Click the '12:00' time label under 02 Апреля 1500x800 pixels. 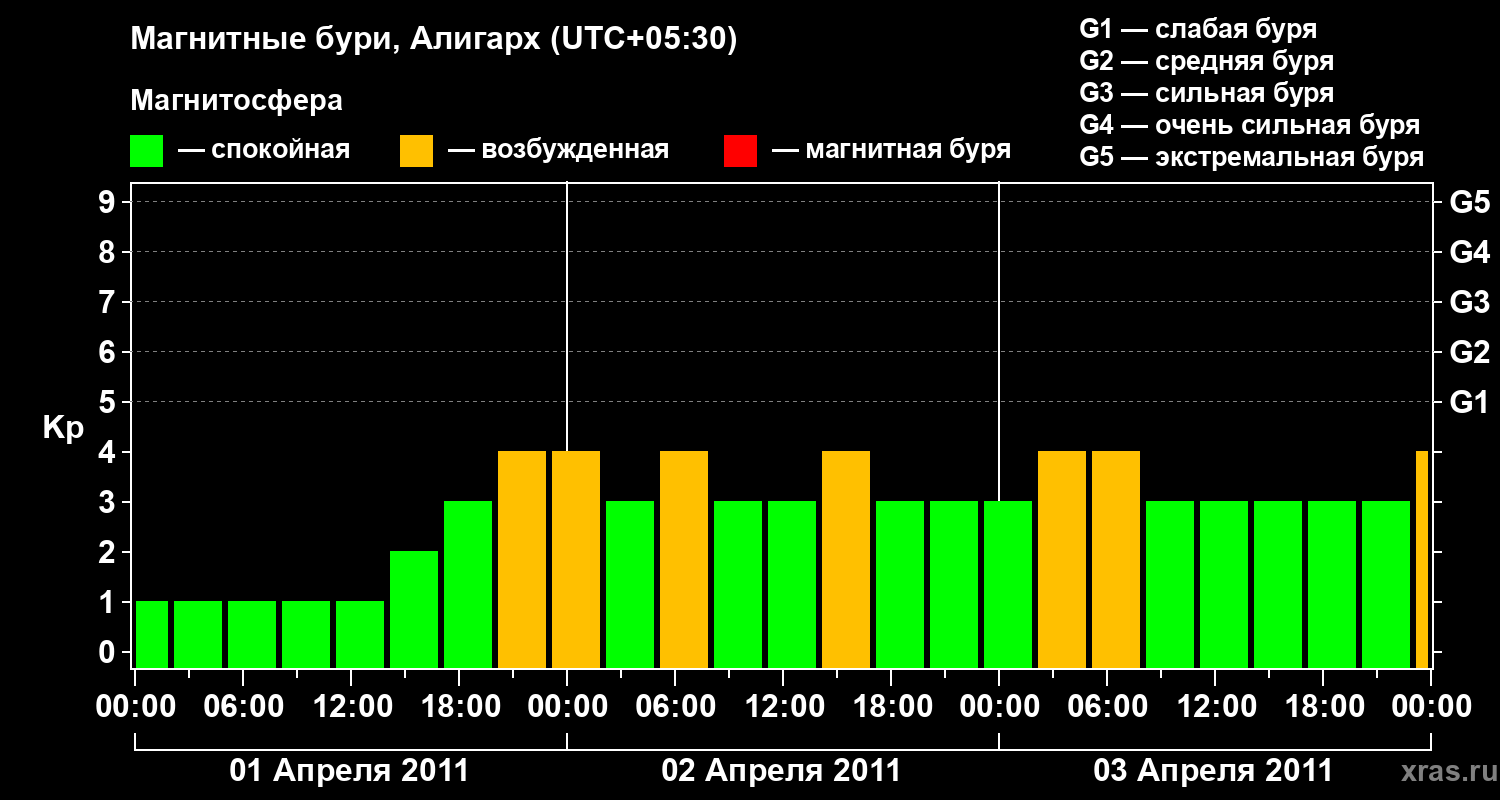783,707
